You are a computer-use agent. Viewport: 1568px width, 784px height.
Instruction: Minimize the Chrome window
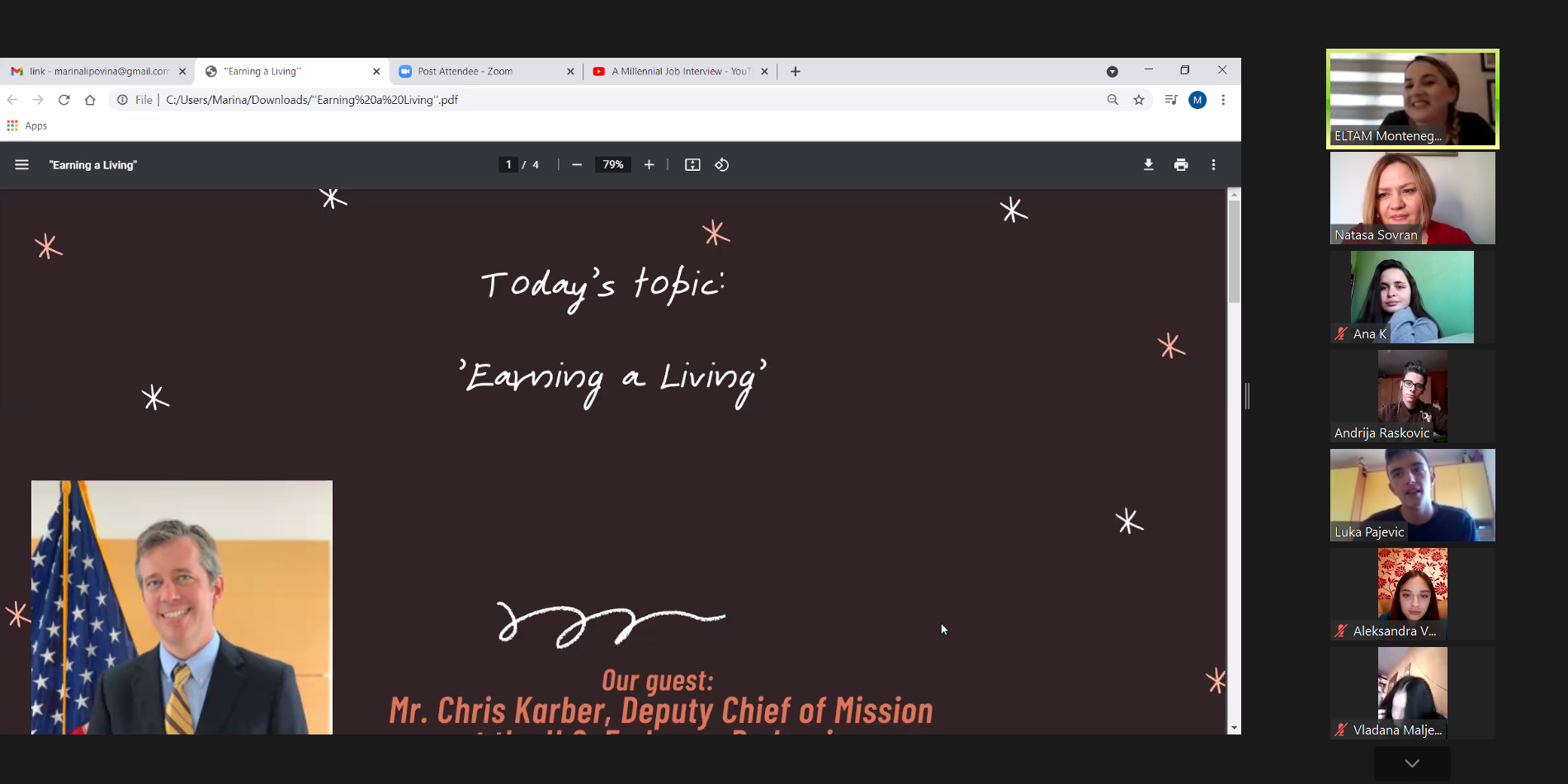[x=1148, y=70]
